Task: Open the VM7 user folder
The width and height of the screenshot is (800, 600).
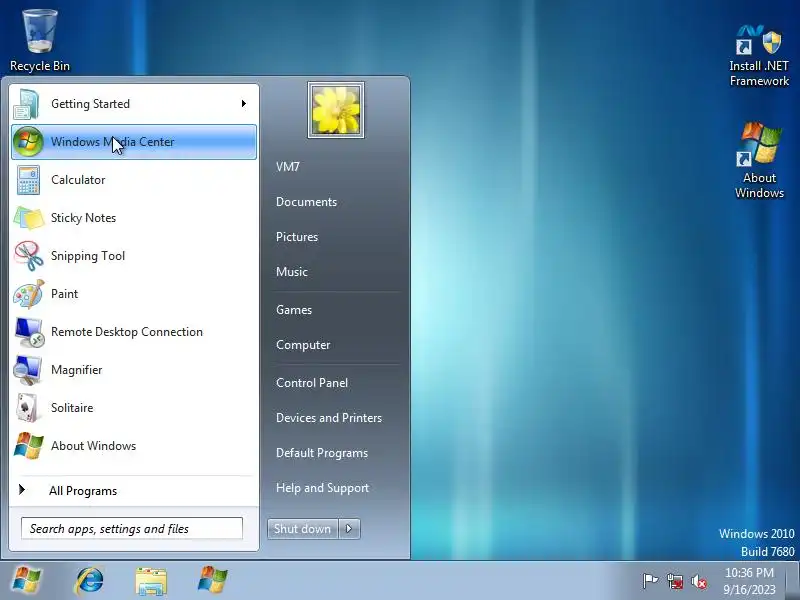Action: (288, 167)
